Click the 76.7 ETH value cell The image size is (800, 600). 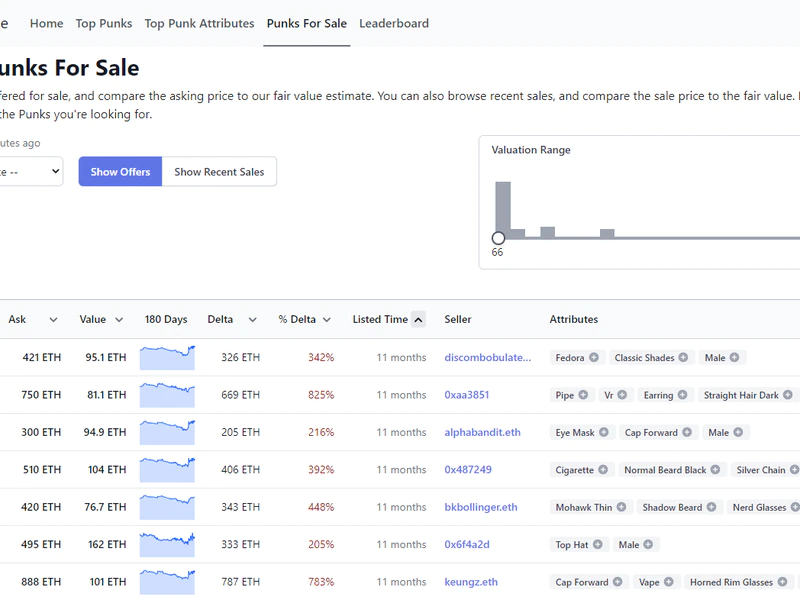(105, 507)
